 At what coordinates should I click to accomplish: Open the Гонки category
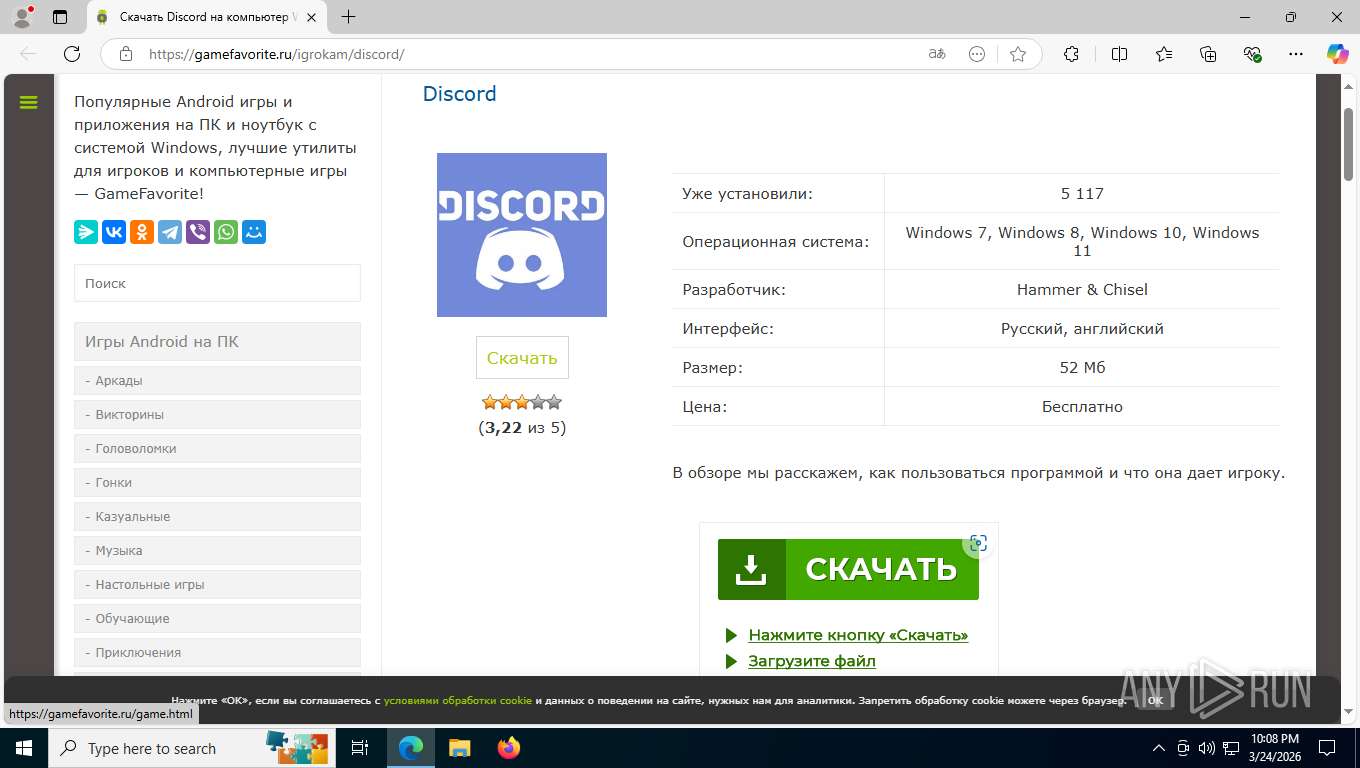pos(217,482)
